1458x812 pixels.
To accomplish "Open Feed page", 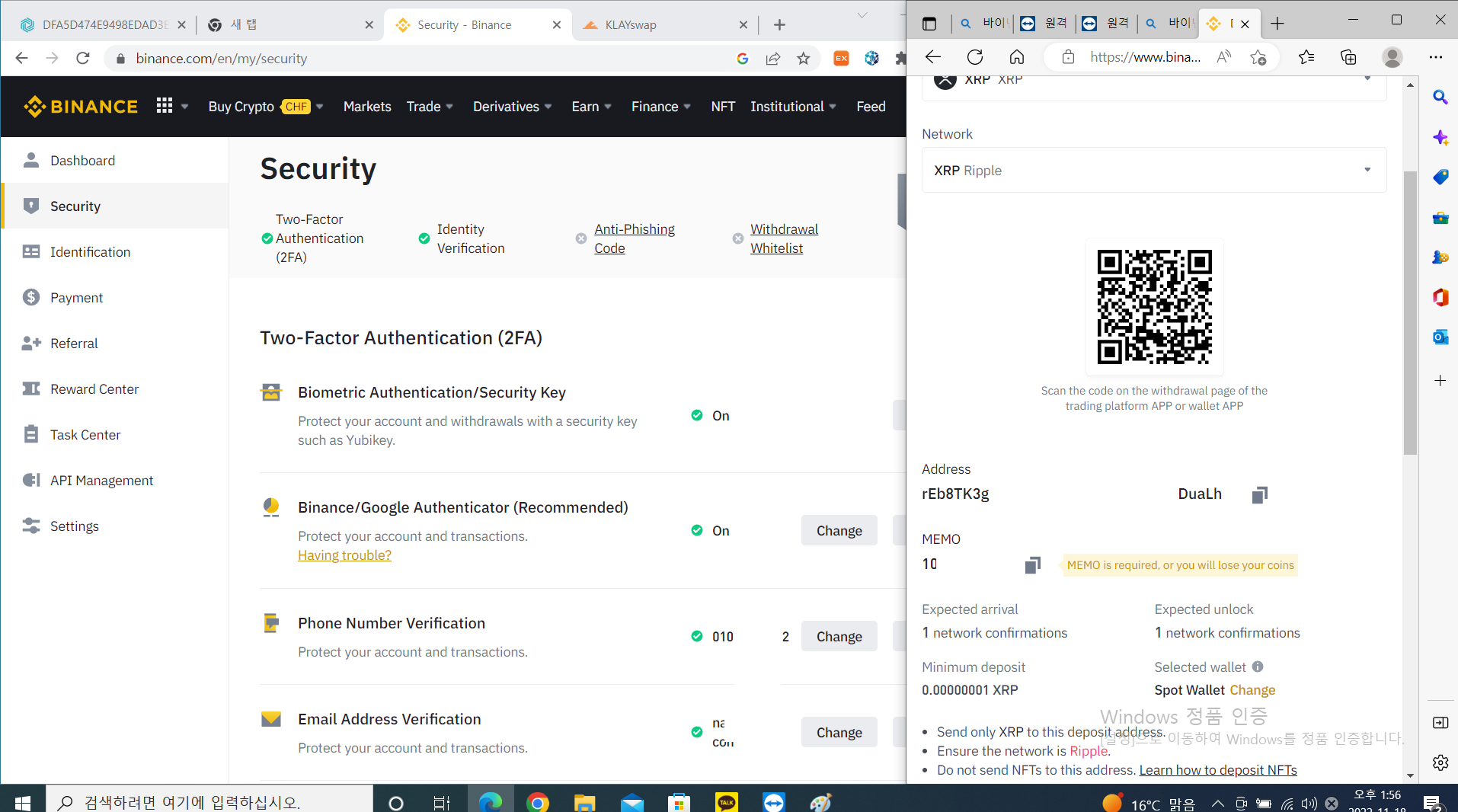I will pyautogui.click(x=871, y=107).
